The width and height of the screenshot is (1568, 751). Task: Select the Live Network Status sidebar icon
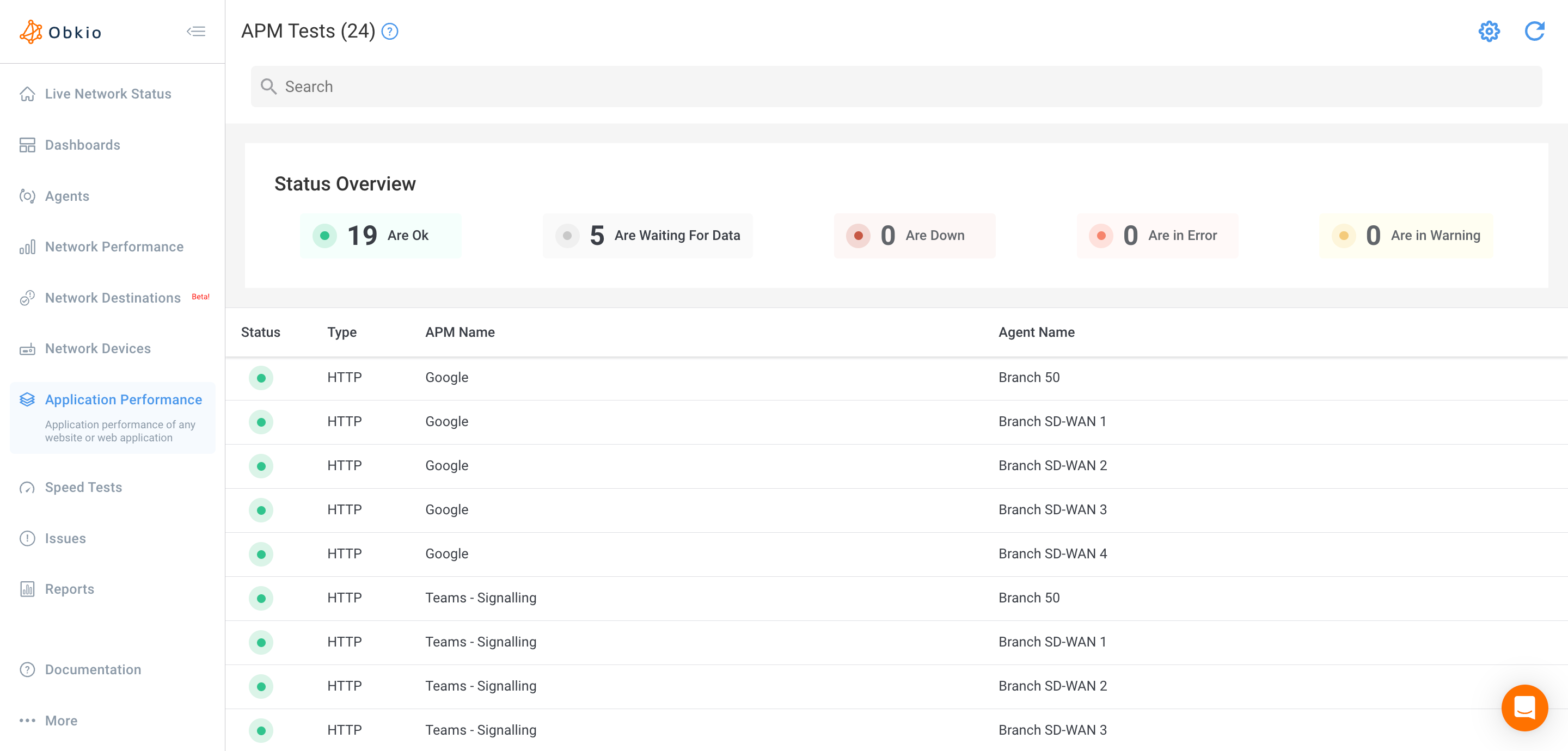(28, 94)
